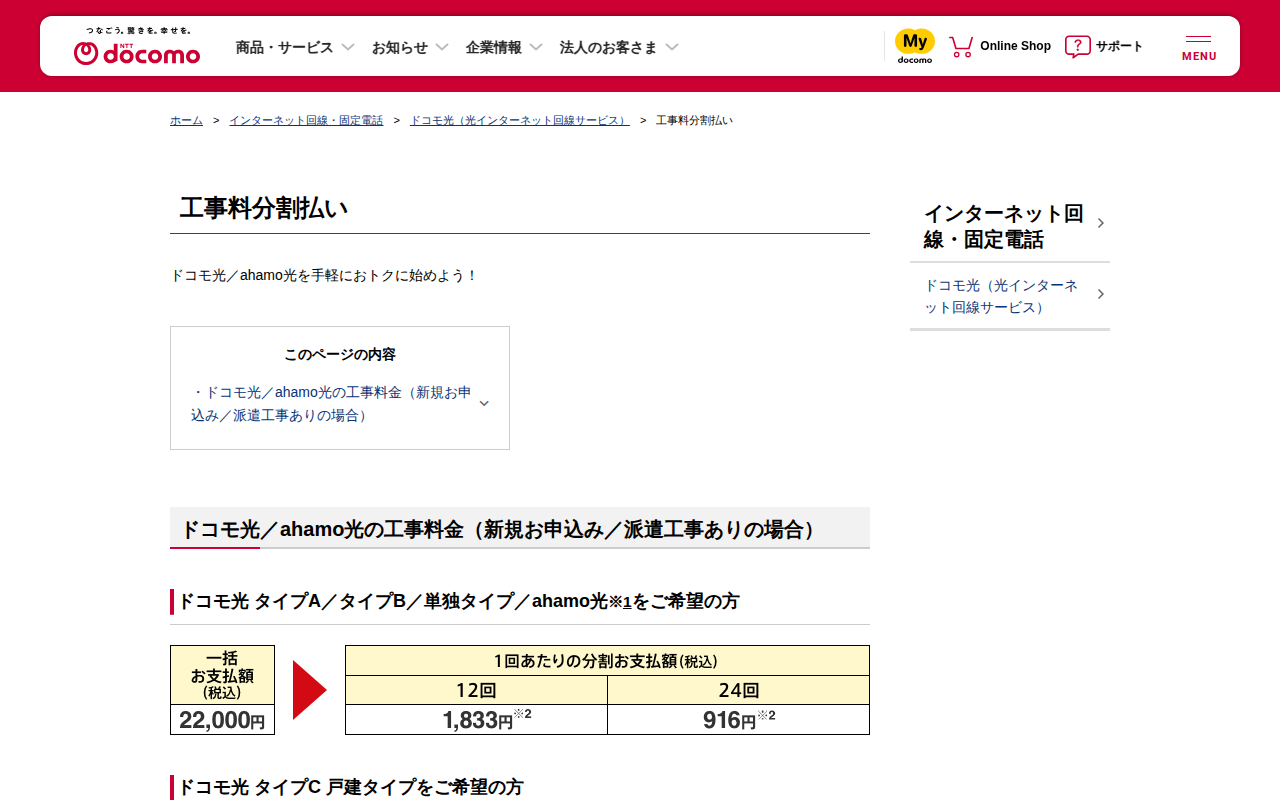Viewport: 1280px width, 800px height.
Task: Click the arrow next to sidebar ドコモ光 item
Action: click(1100, 294)
